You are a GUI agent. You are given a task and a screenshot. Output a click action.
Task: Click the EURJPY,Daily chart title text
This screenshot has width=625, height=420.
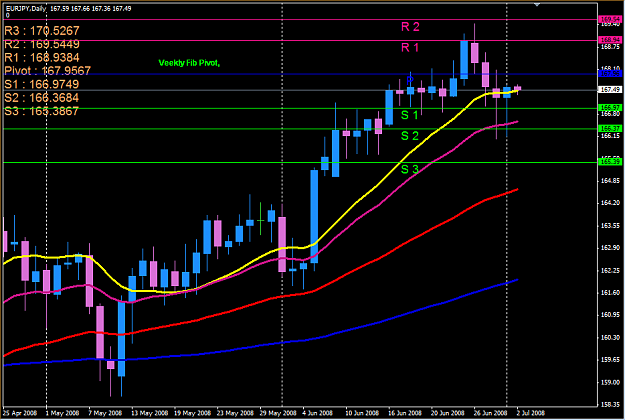(x=26, y=8)
